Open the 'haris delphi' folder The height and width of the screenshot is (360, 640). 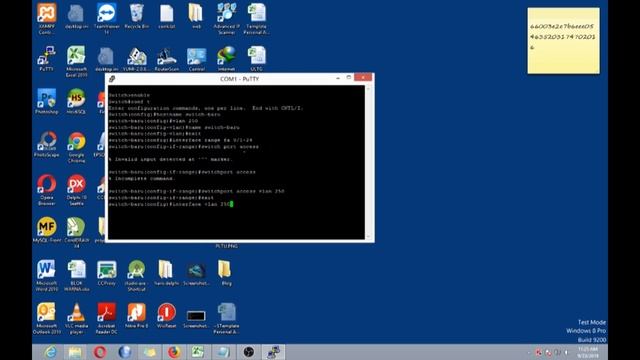[167, 273]
